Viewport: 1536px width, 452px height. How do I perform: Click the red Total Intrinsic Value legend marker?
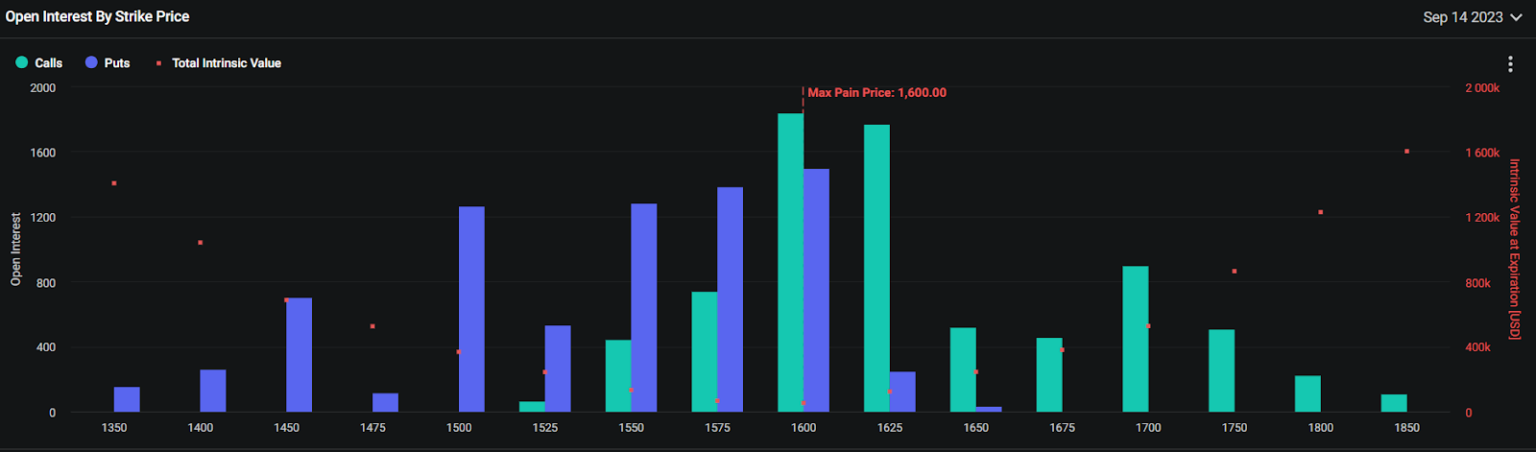coord(159,63)
